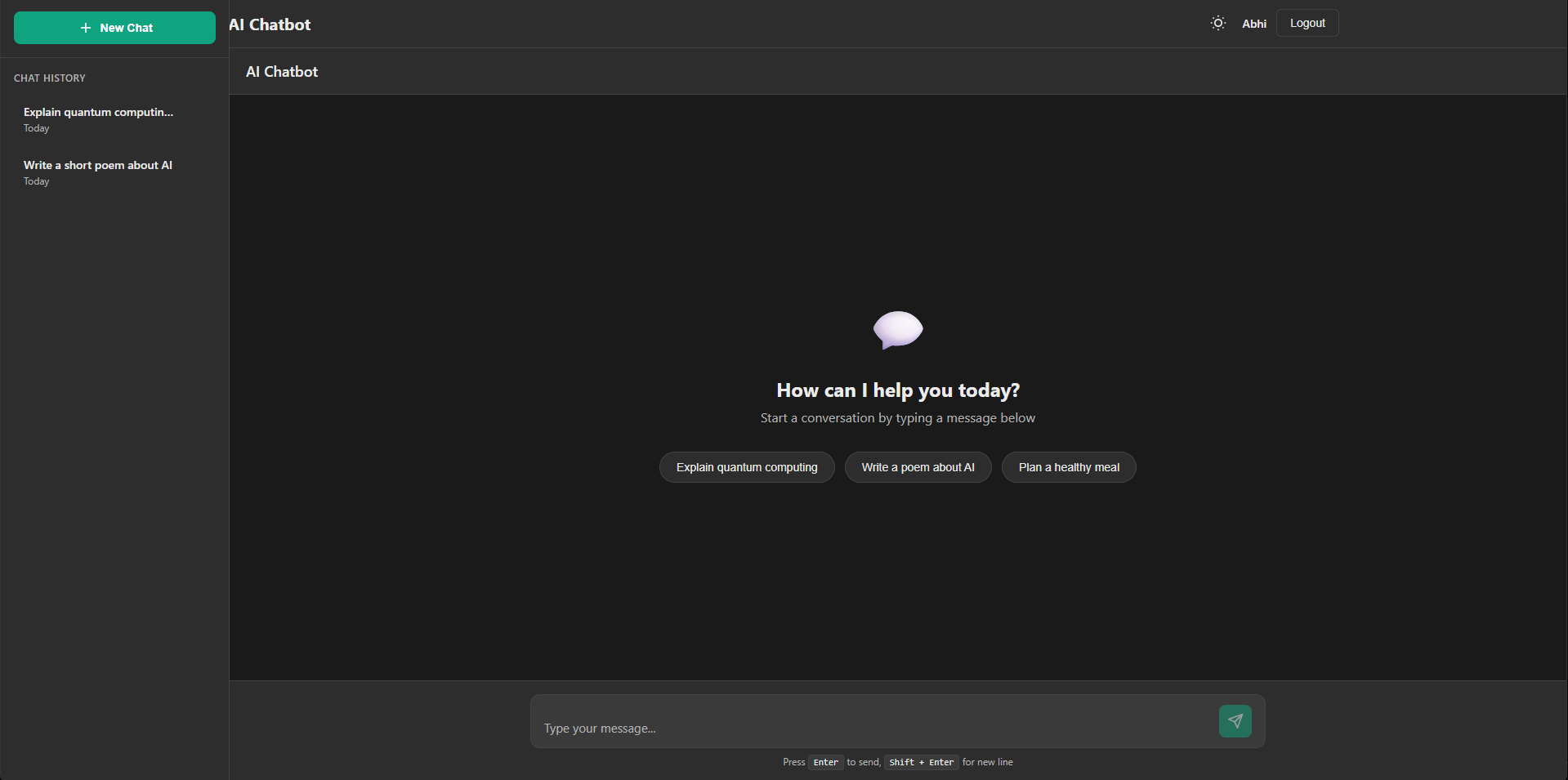Click 'Today' label under the quantum chat

tap(37, 128)
